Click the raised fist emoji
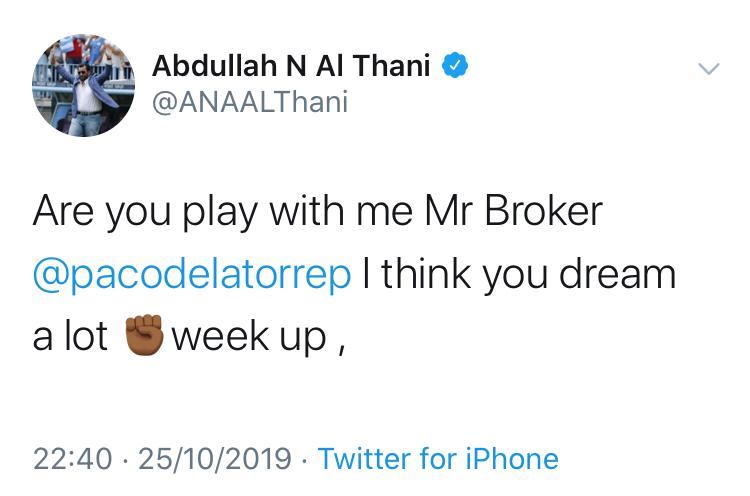The width and height of the screenshot is (750, 496). tap(142, 336)
